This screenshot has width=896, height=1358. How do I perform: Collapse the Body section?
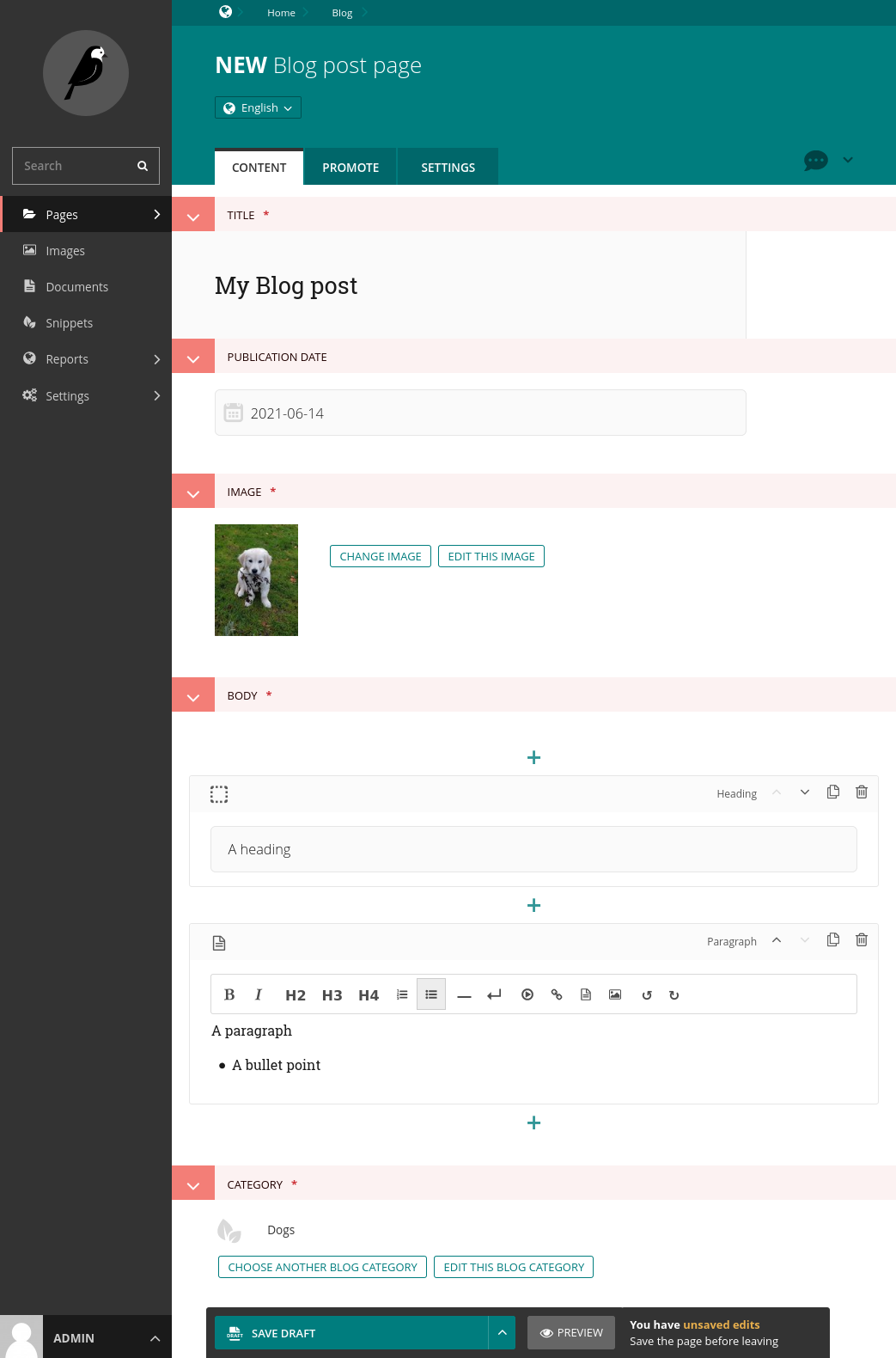193,695
